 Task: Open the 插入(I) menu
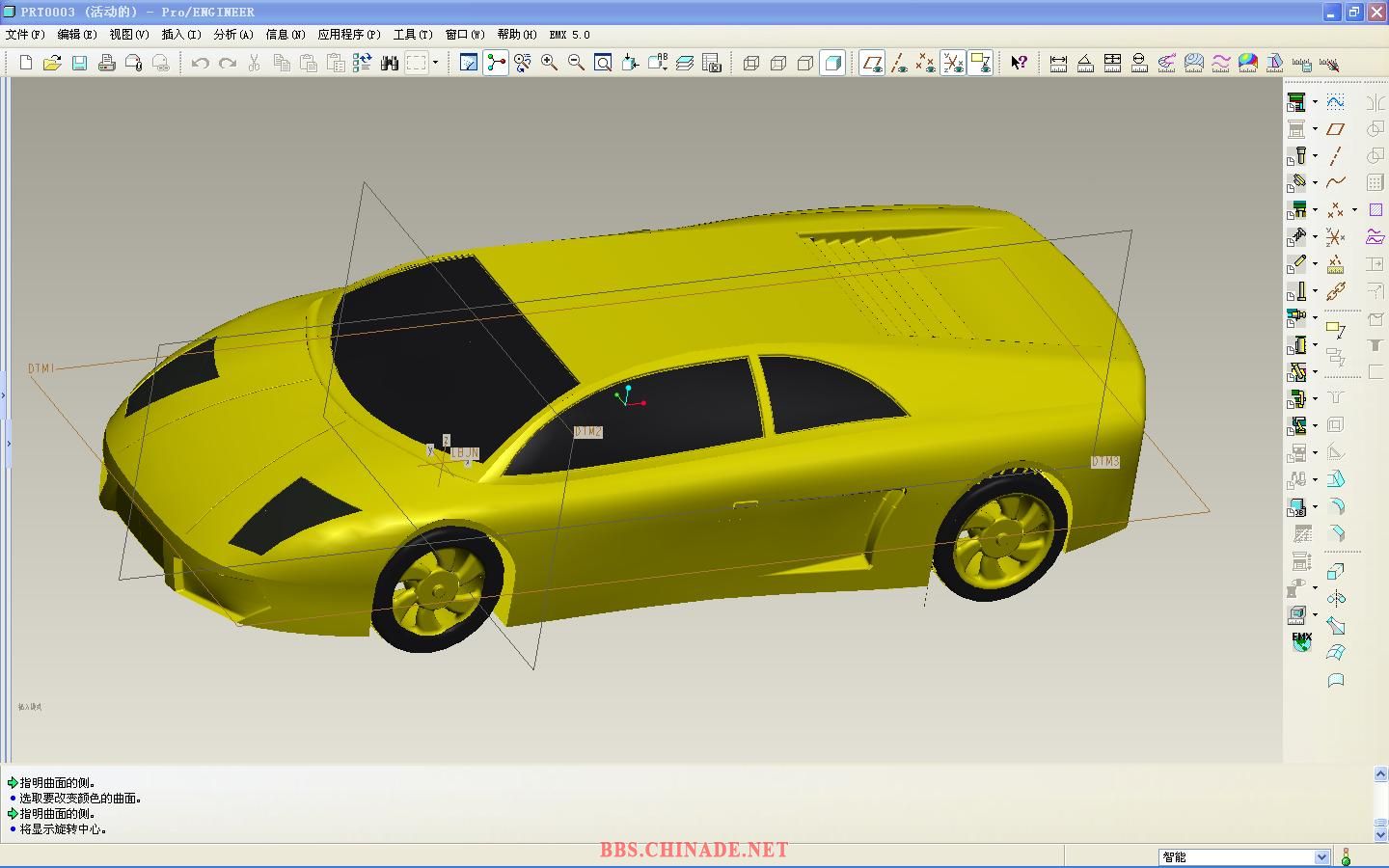181,34
